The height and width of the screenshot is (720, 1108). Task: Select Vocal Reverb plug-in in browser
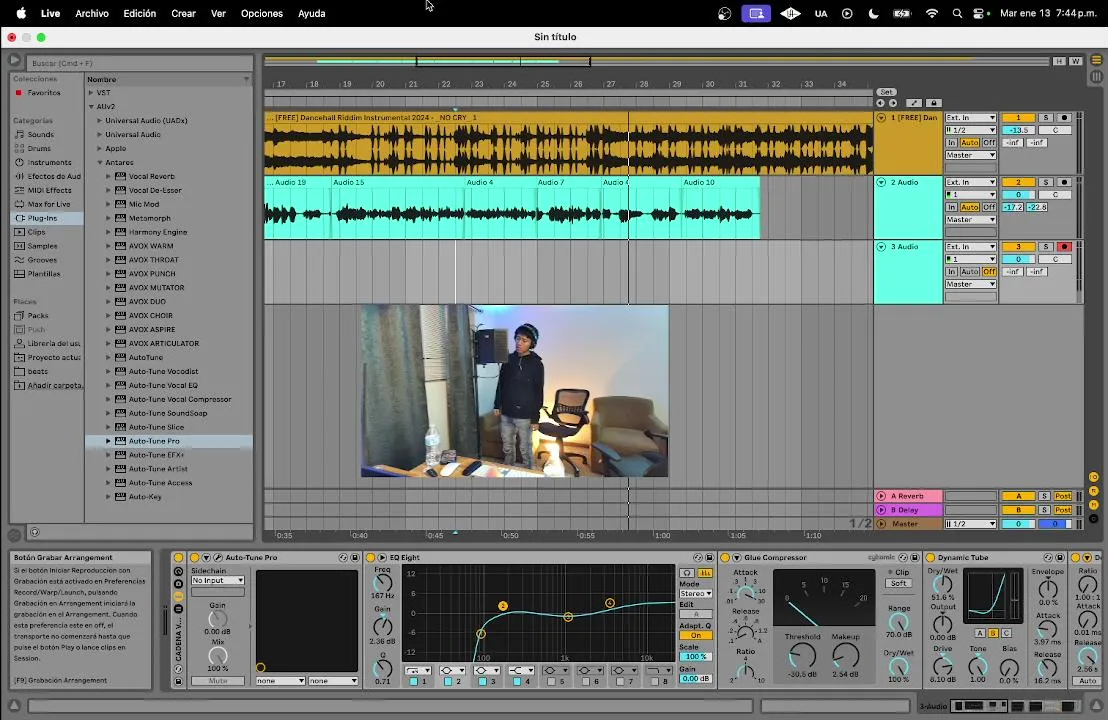151,177
